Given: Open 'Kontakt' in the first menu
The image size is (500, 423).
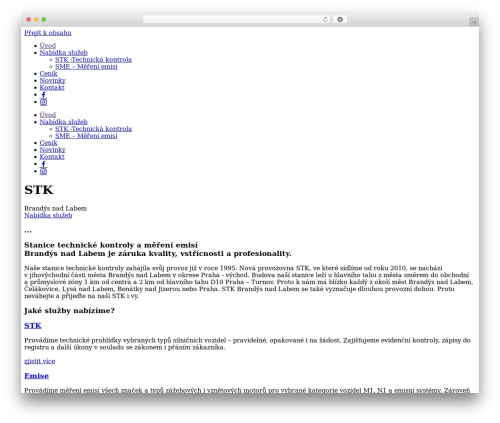Looking at the screenshot, I should (x=52, y=87).
